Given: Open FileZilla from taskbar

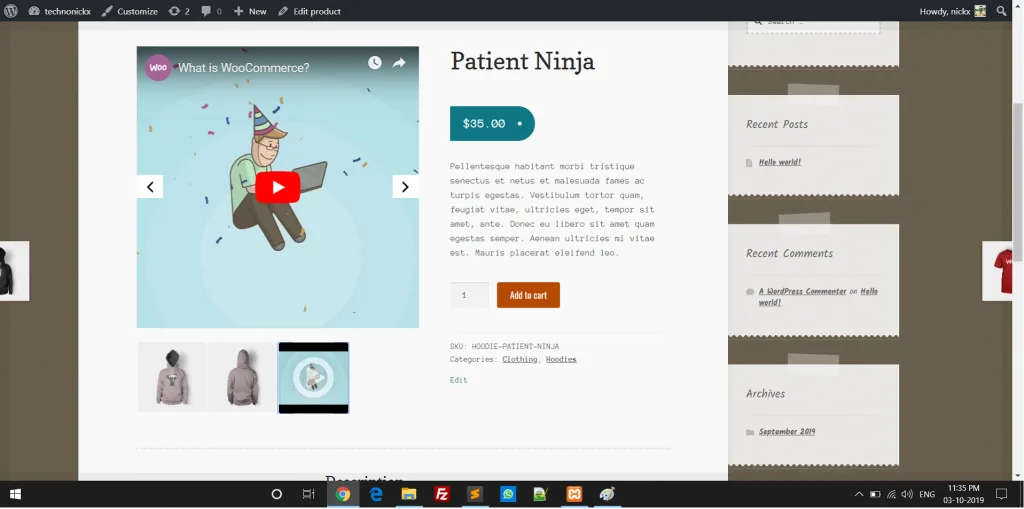Looking at the screenshot, I should pos(442,495).
